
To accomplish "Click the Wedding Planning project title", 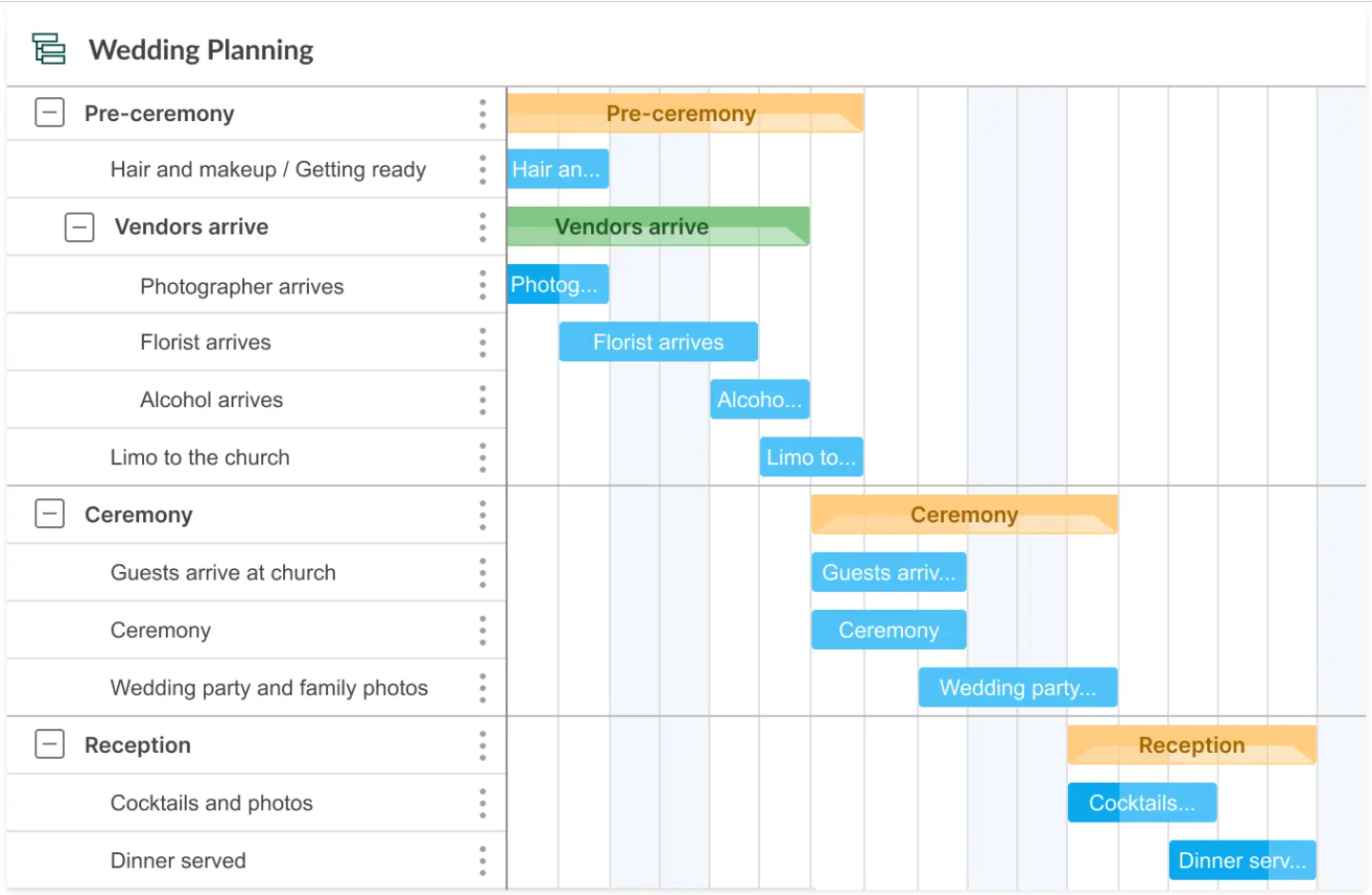I will coord(201,49).
